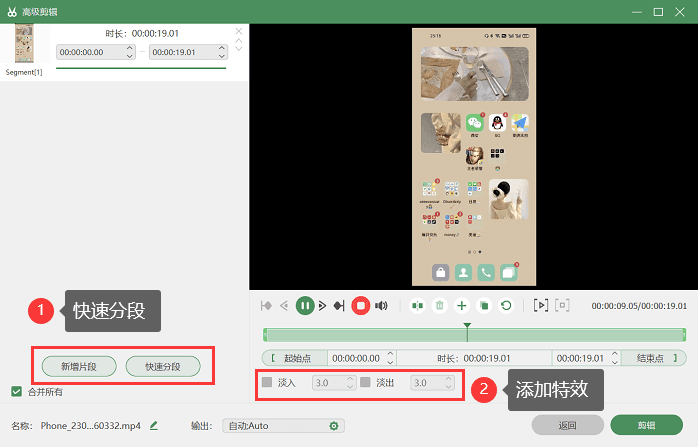The image size is (698, 447).
Task: Click 起始点 time field below the timeline
Action: 362,358
